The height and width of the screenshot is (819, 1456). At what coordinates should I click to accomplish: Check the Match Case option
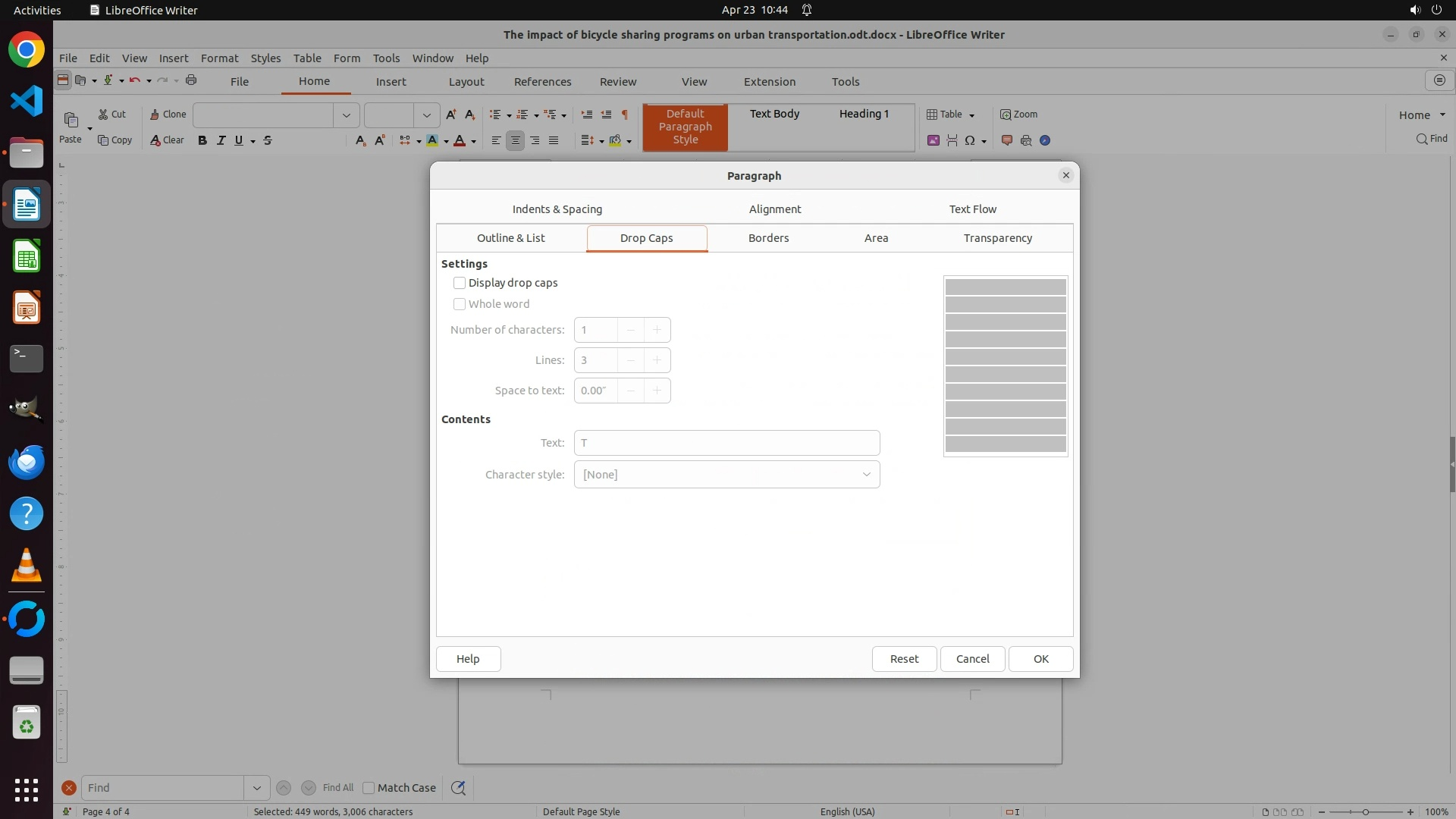(369, 788)
